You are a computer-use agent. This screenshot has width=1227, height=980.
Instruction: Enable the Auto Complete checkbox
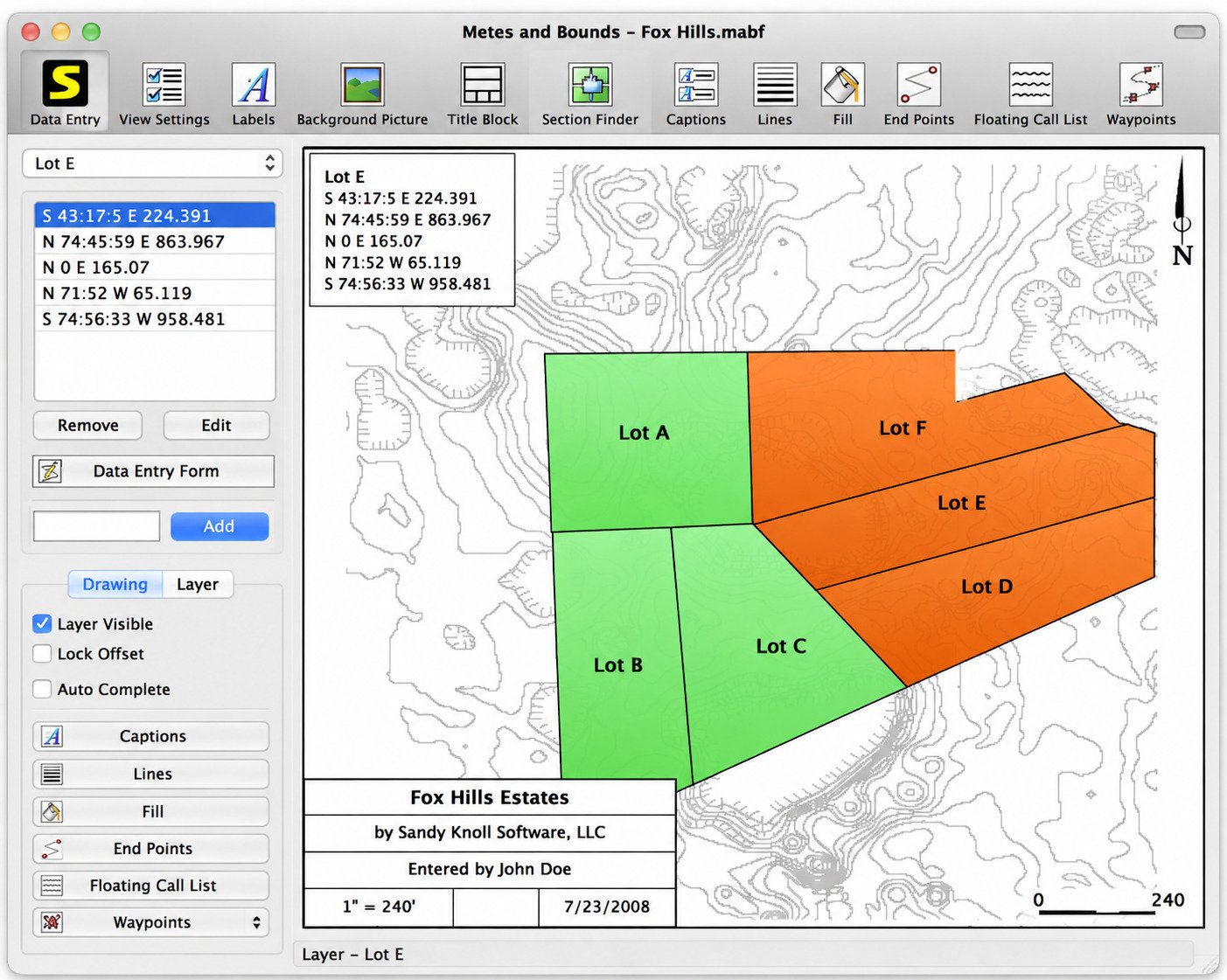[x=42, y=689]
